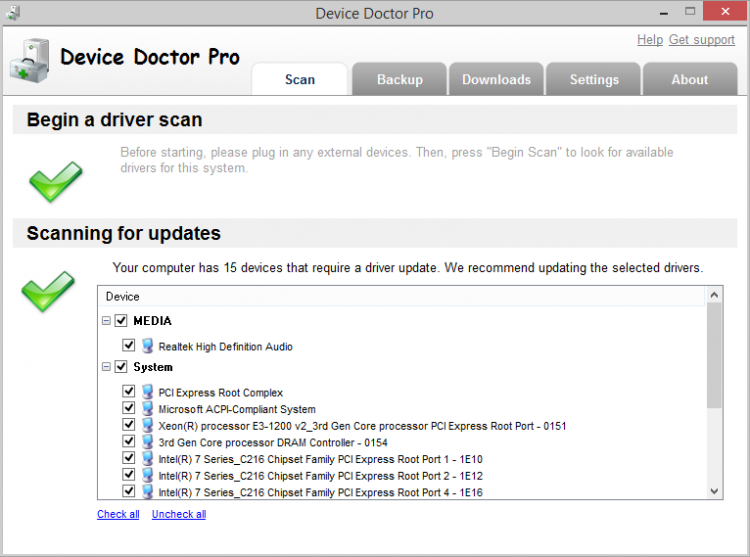The height and width of the screenshot is (557, 750).
Task: Click the Root Port 2 - 1E12 device icon
Action: 148,476
